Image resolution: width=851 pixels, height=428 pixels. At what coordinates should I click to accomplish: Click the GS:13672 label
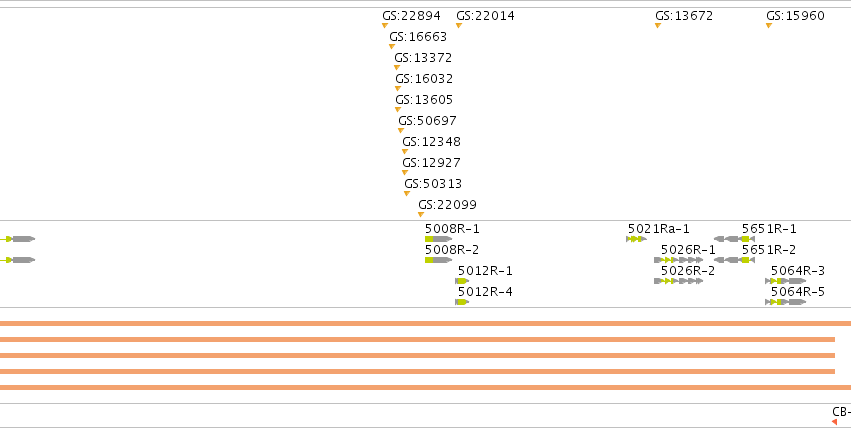coord(684,16)
